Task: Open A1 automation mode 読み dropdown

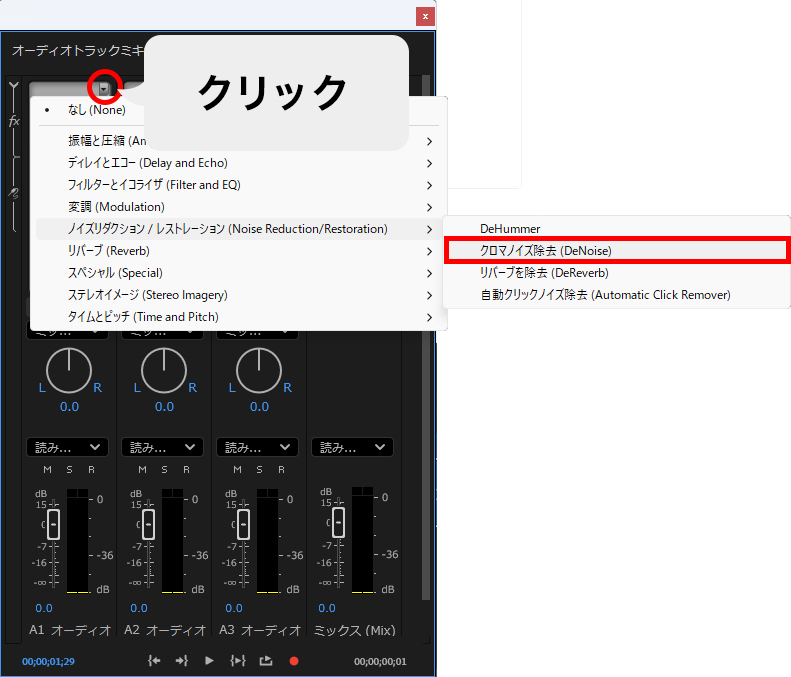Action: 67,447
